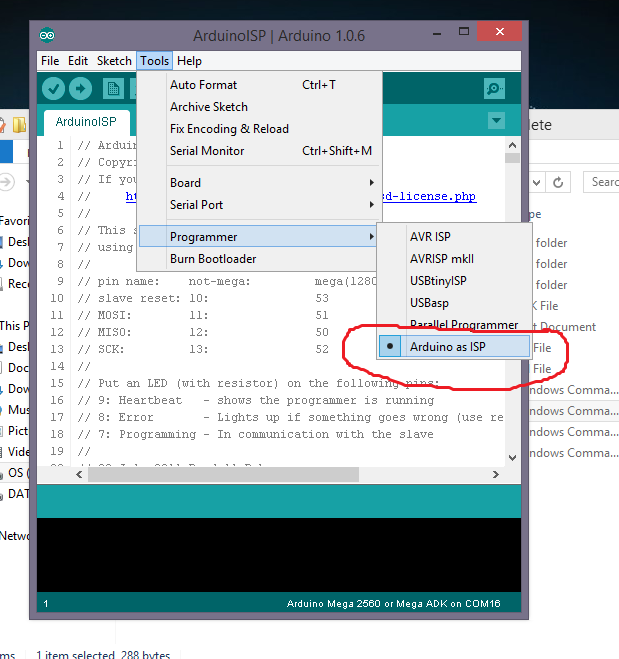This screenshot has width=619, height=659.
Task: Click the Upload arrow button
Action: click(x=80, y=89)
